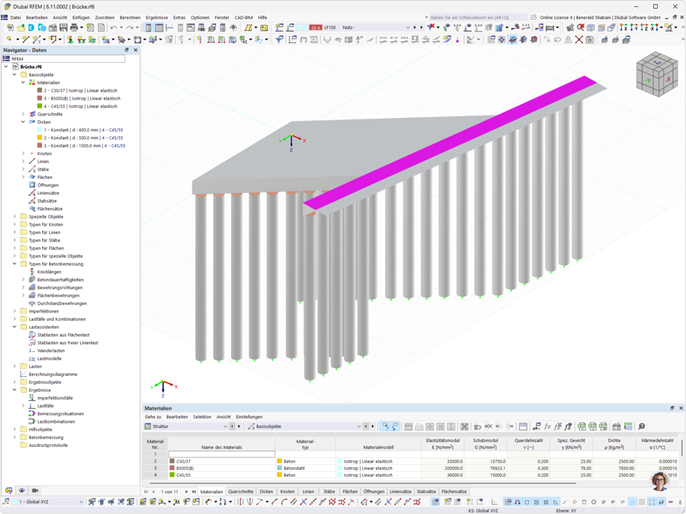This screenshot has height=514, width=686.
Task: Click the New model icon
Action: pos(10,28)
